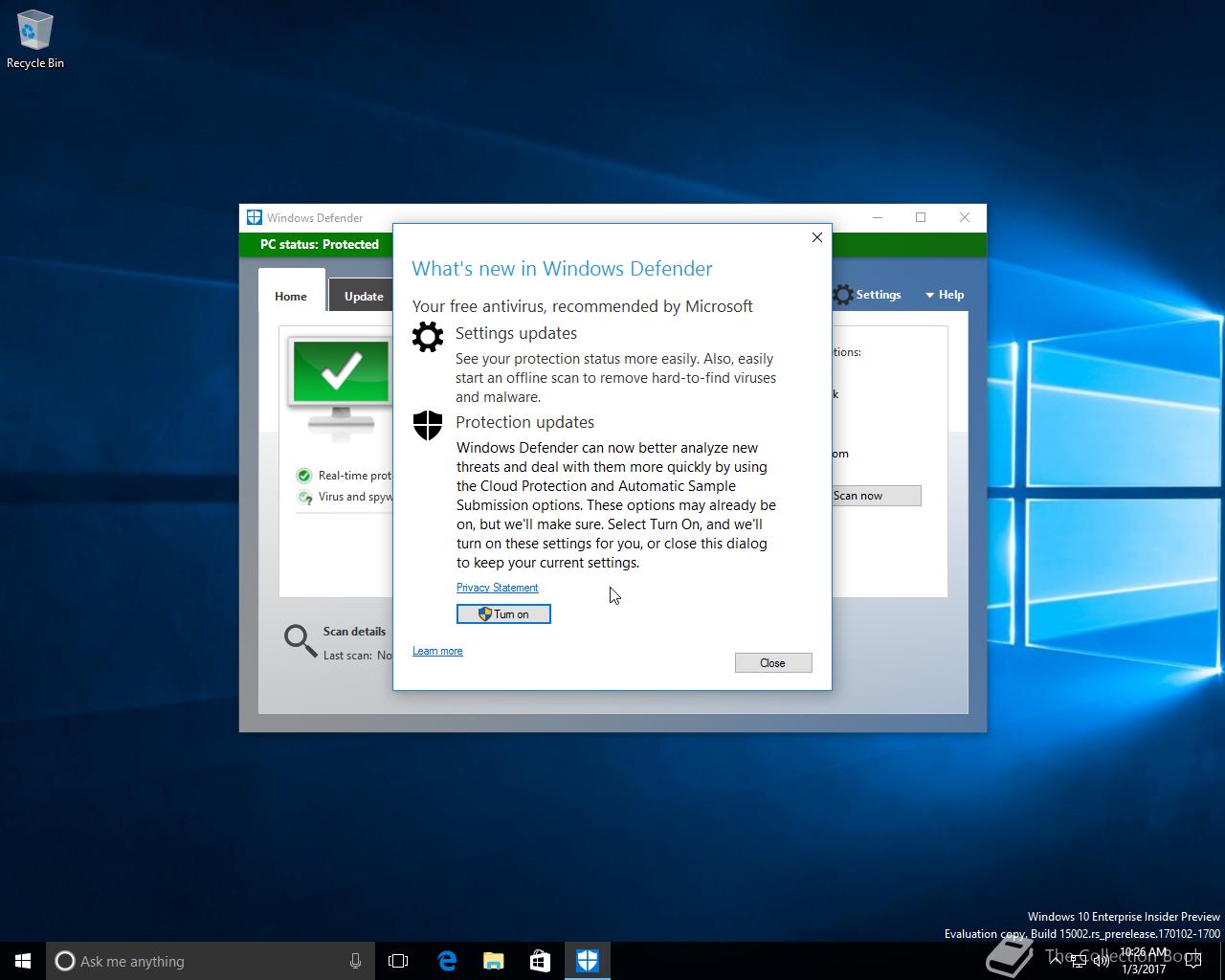
Task: Click the Virus and spyware status check icon
Action: pos(304,497)
